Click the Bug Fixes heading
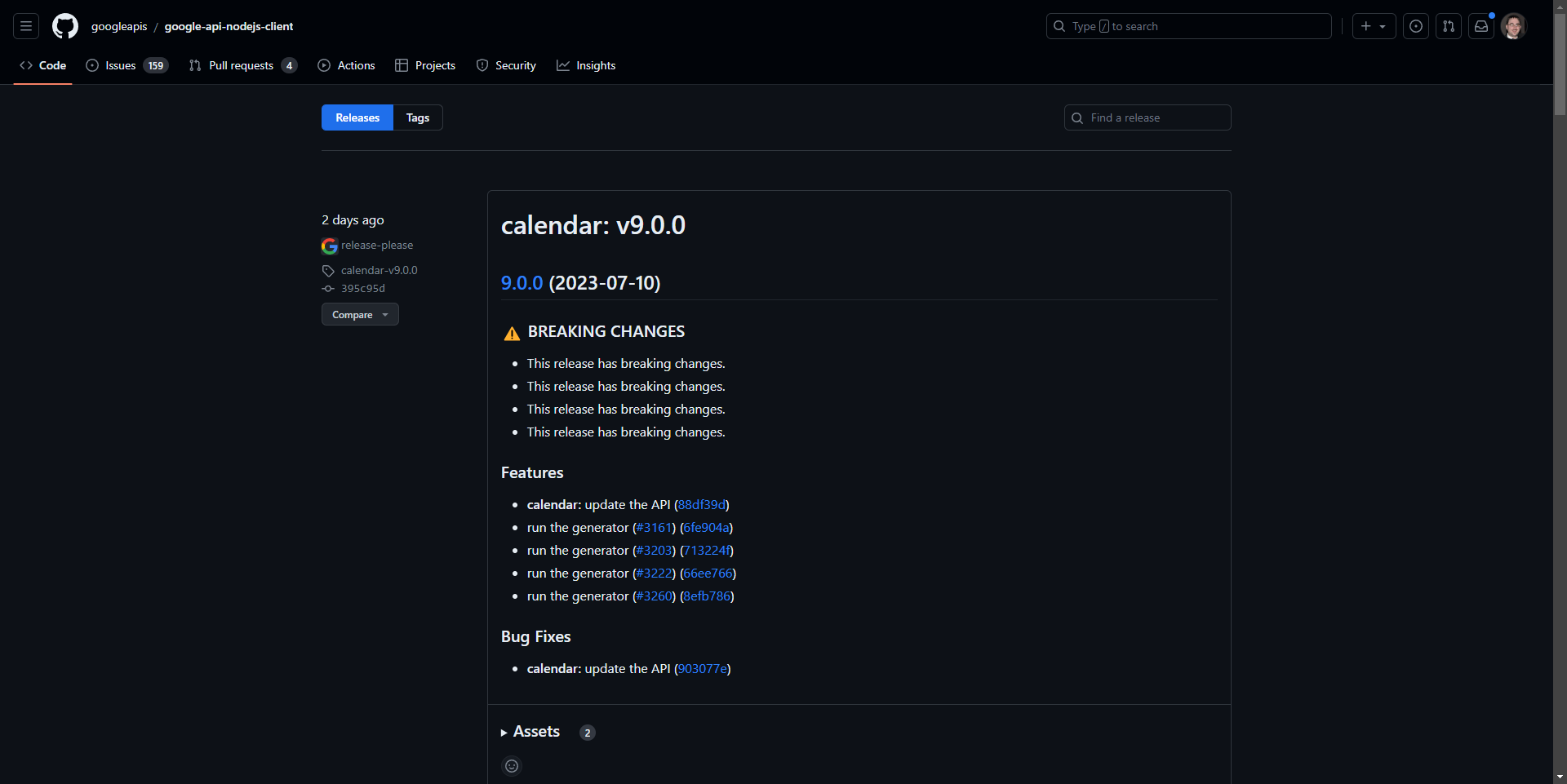The height and width of the screenshot is (784, 1567). pyautogui.click(x=536, y=636)
